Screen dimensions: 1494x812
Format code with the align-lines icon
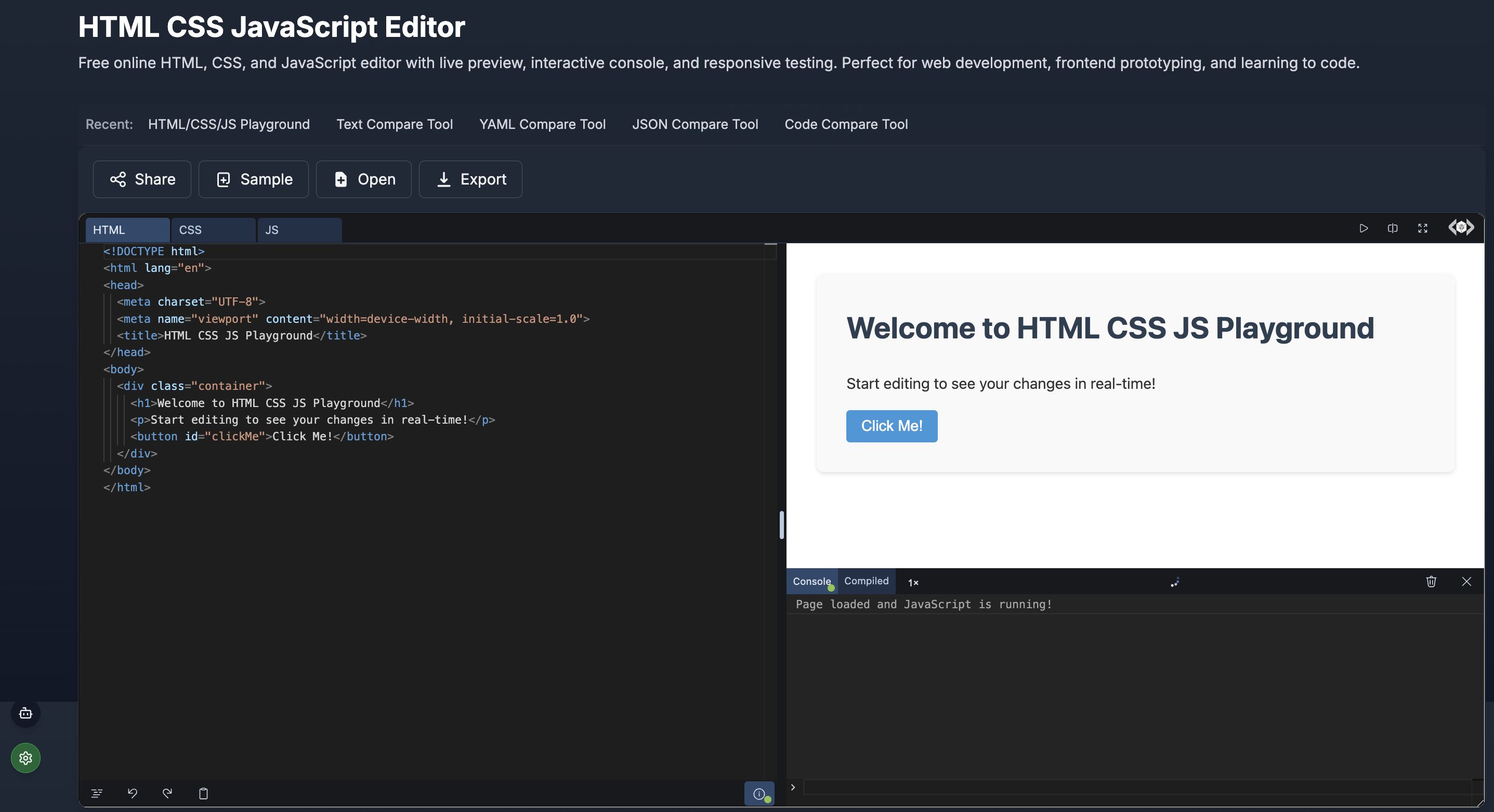tap(97, 793)
